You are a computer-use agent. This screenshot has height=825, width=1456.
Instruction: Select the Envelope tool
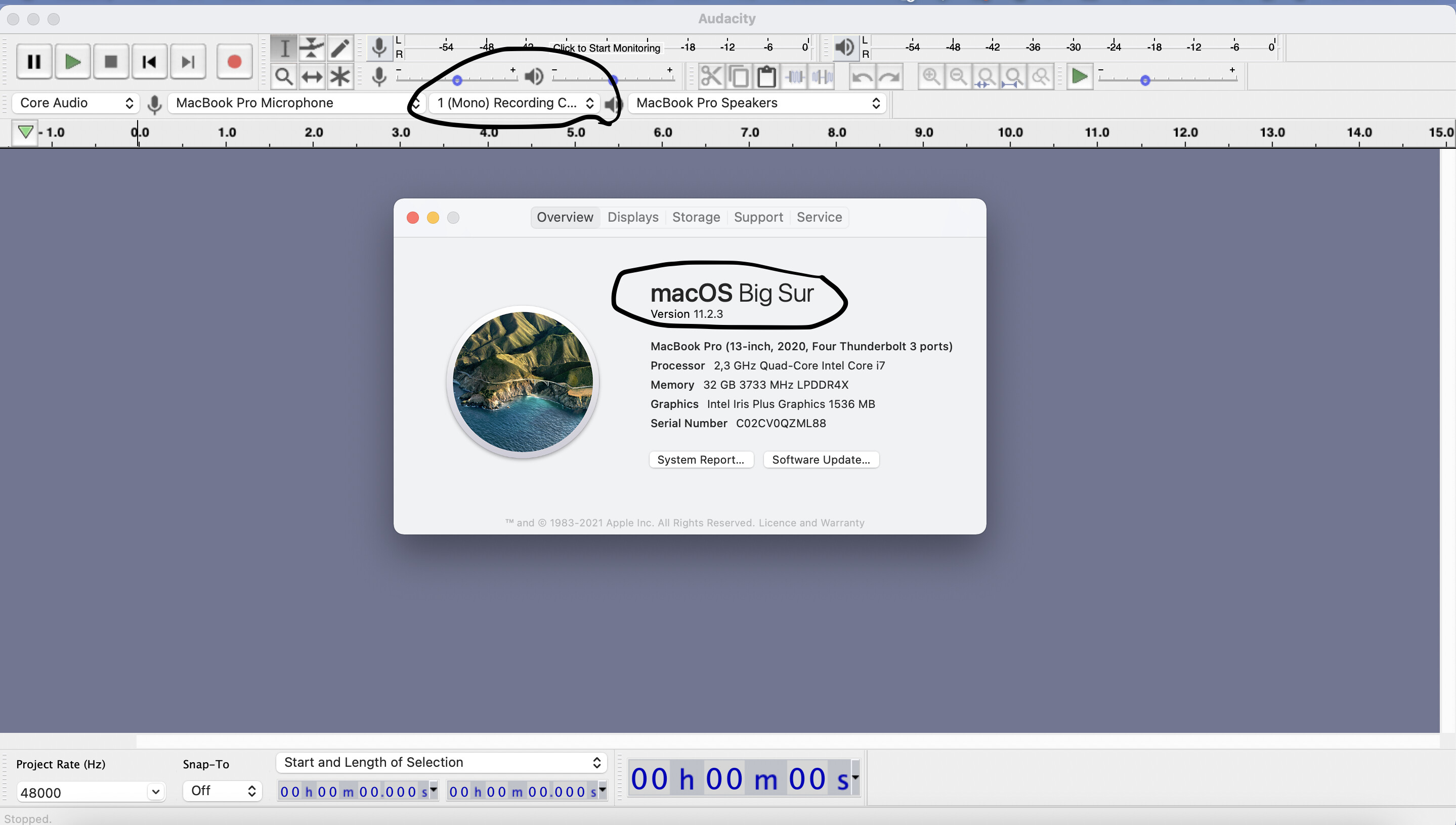312,48
